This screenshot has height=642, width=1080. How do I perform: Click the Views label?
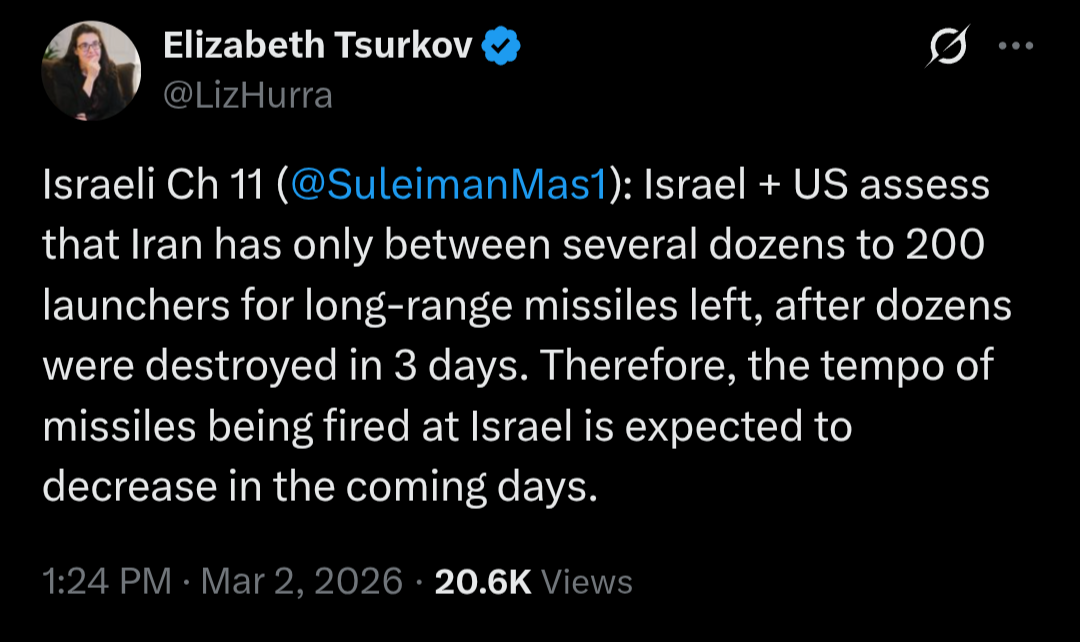pyautogui.click(x=592, y=581)
